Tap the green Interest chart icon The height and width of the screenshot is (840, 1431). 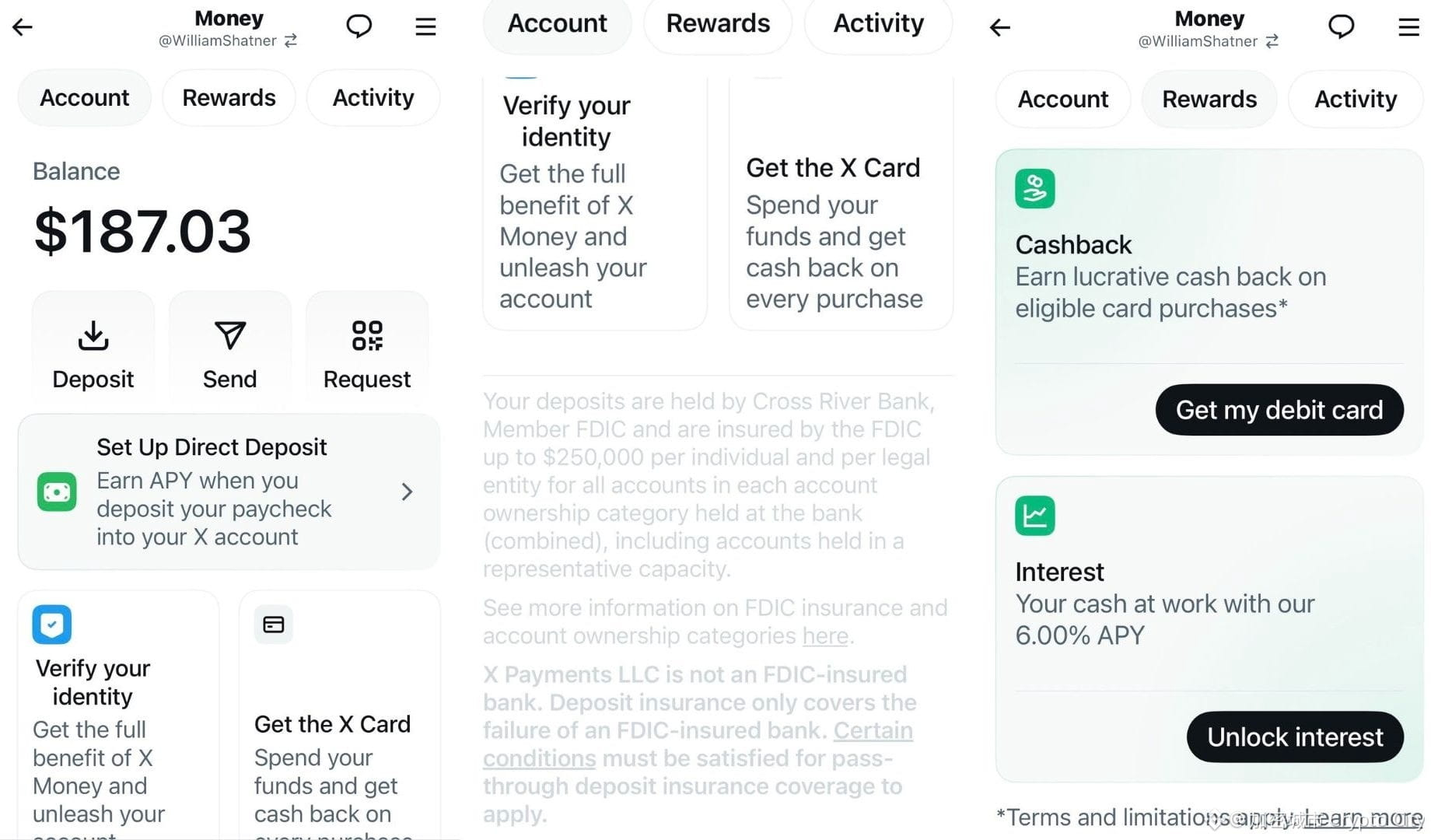coord(1034,516)
